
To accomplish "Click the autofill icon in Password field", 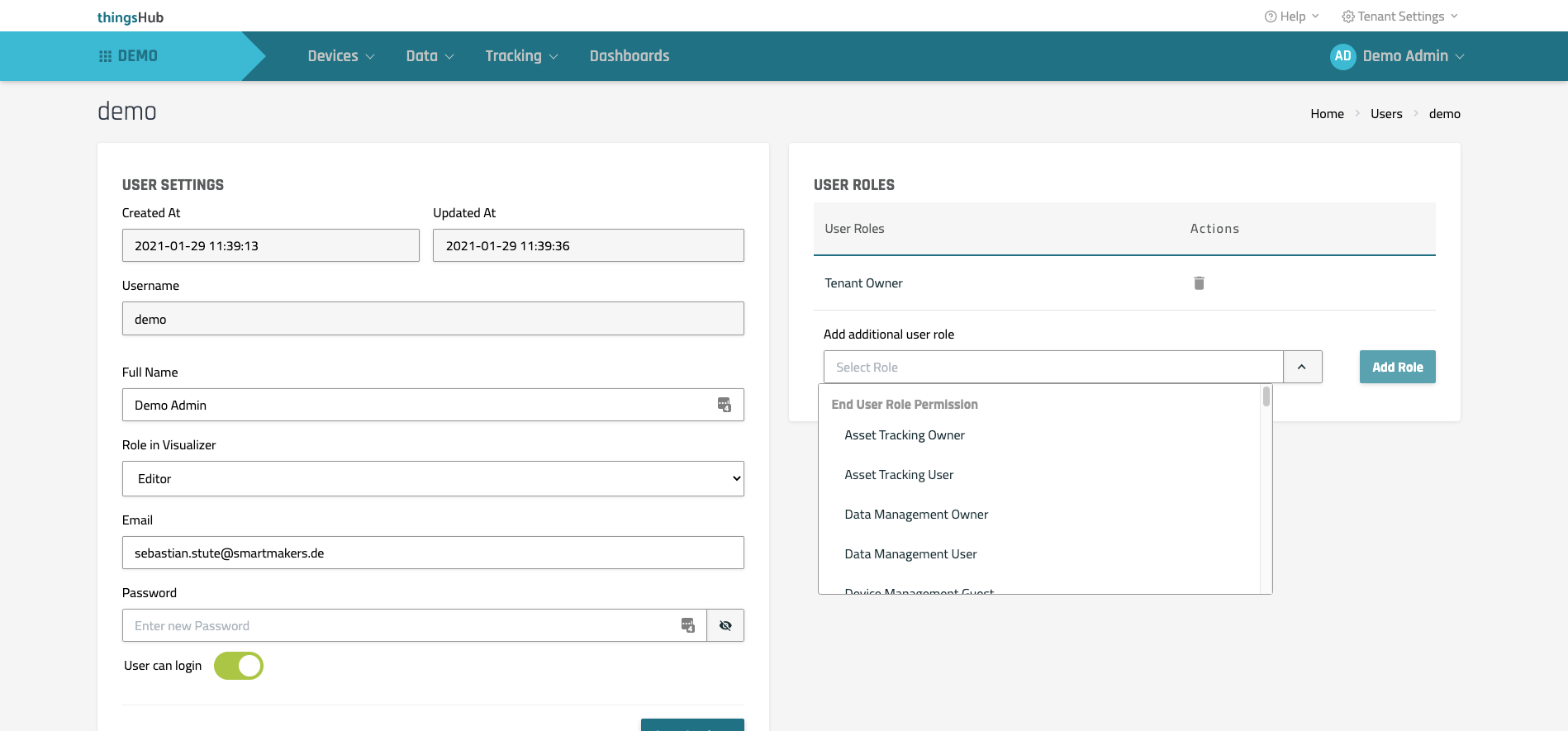I will pyautogui.click(x=687, y=625).
